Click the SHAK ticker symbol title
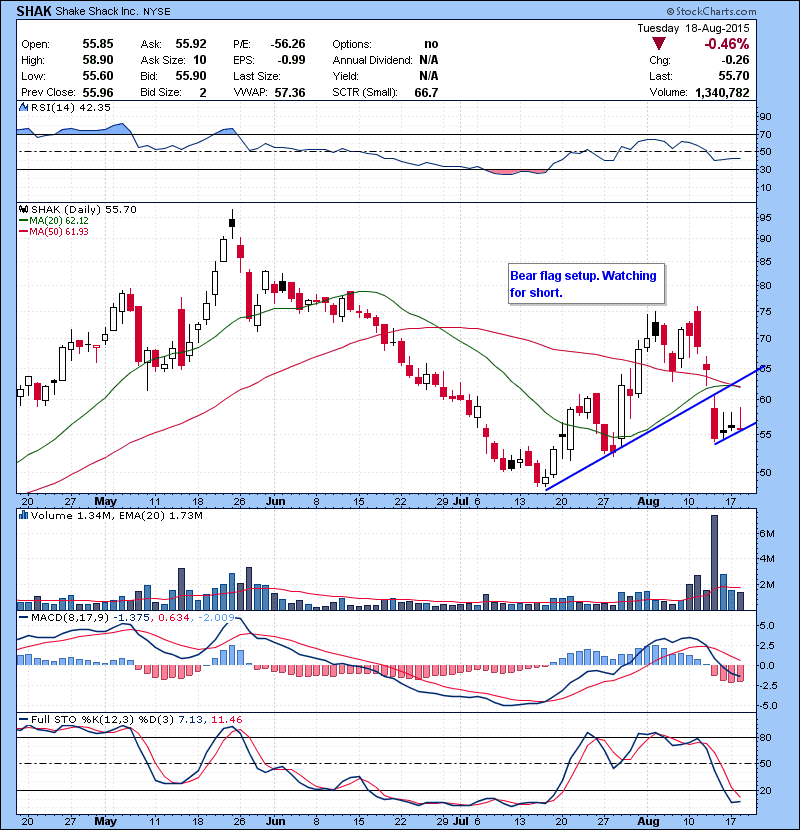 click(x=34, y=11)
